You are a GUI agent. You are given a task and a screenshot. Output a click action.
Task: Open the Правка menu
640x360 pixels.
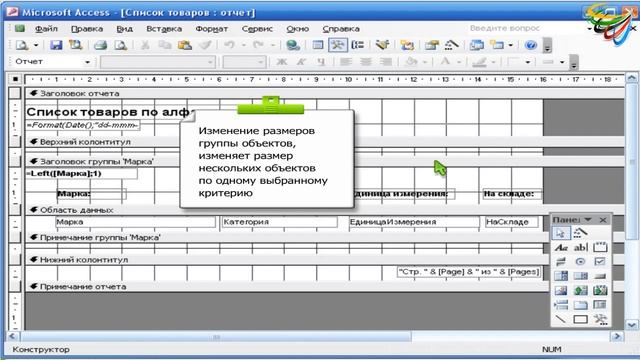tap(87, 29)
